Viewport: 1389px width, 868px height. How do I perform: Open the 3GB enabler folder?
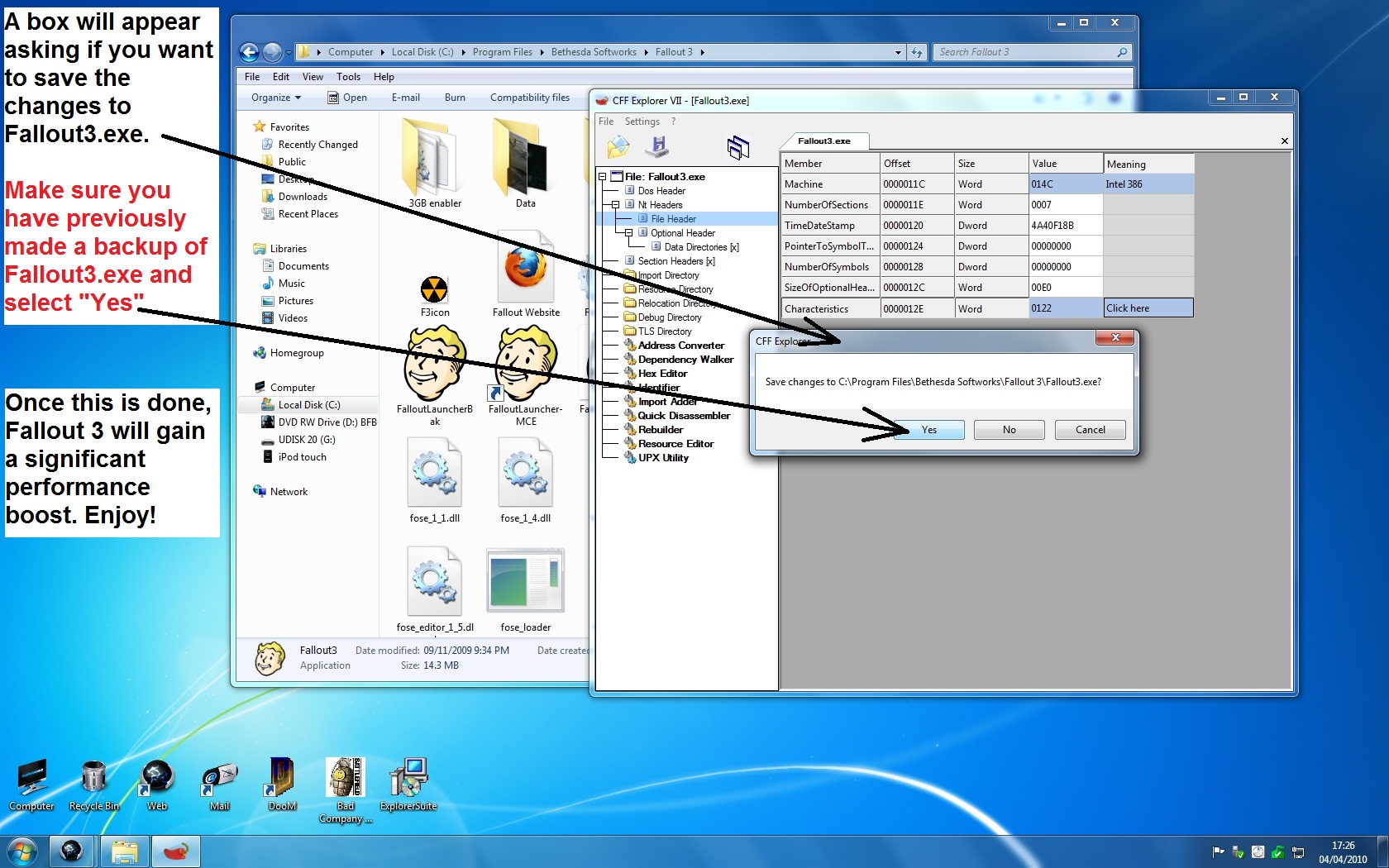point(434,161)
